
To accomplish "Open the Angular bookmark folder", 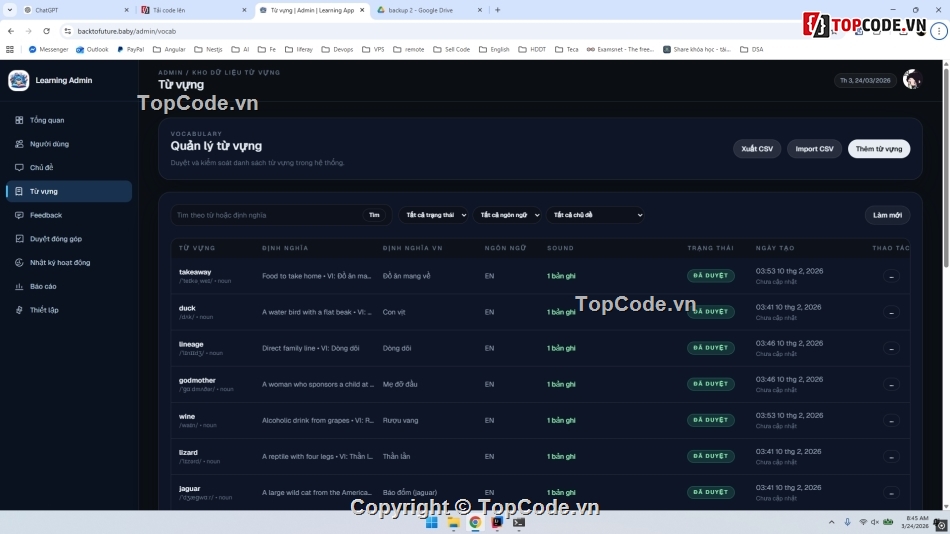I will click(169, 50).
